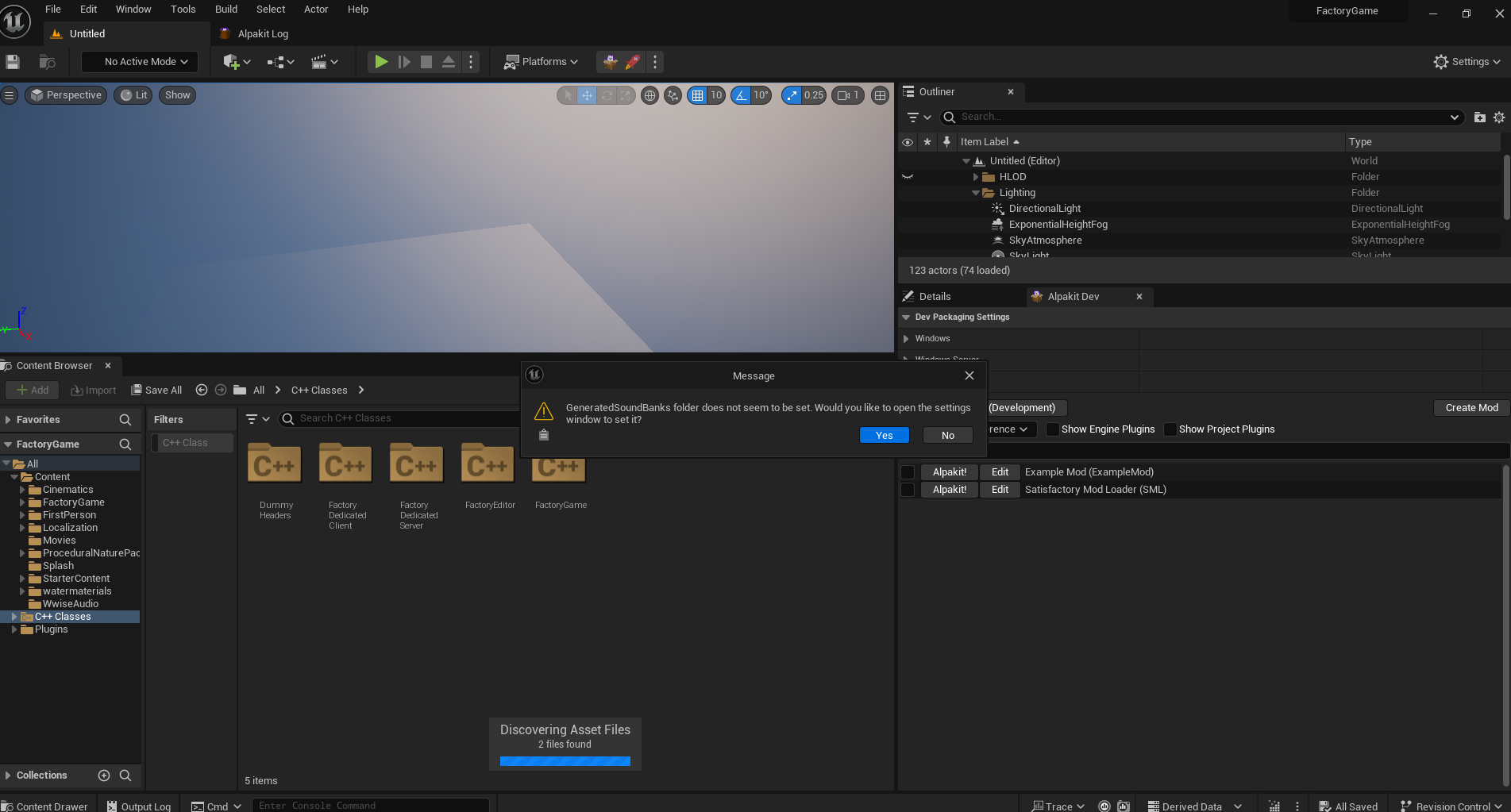Screen dimensions: 1511x812
Task: Check the Example Mod checkbox
Action: 908,472
